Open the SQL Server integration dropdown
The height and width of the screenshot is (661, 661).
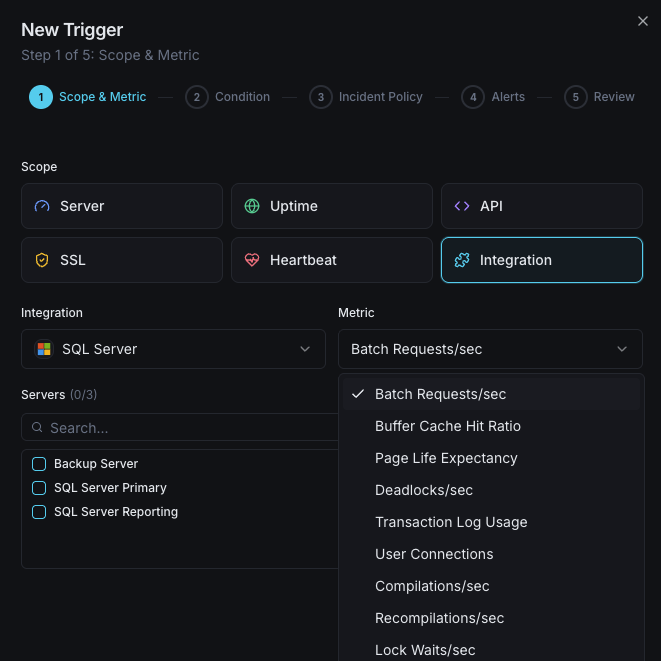coord(173,349)
